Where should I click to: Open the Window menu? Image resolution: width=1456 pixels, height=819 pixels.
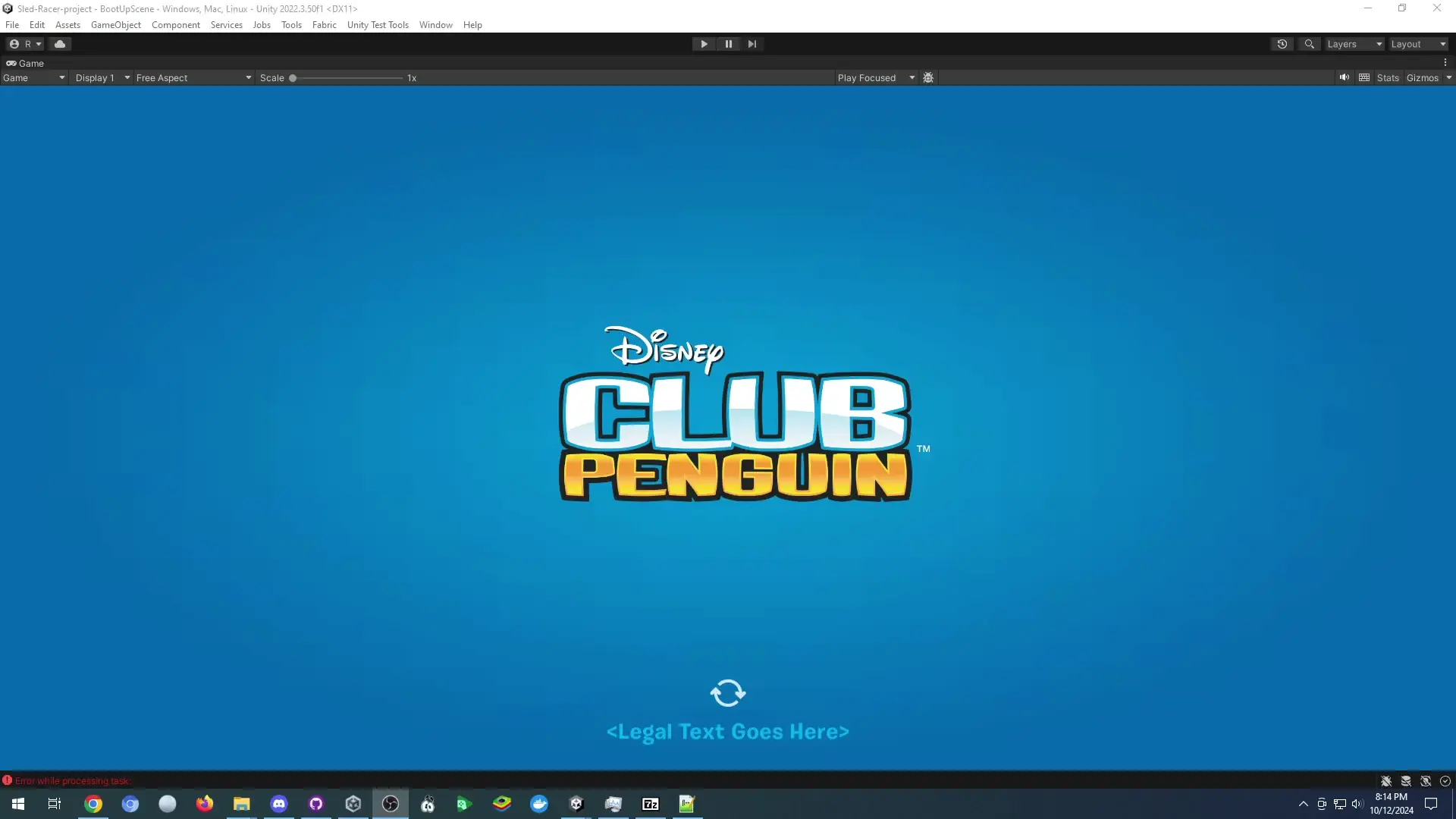(435, 25)
